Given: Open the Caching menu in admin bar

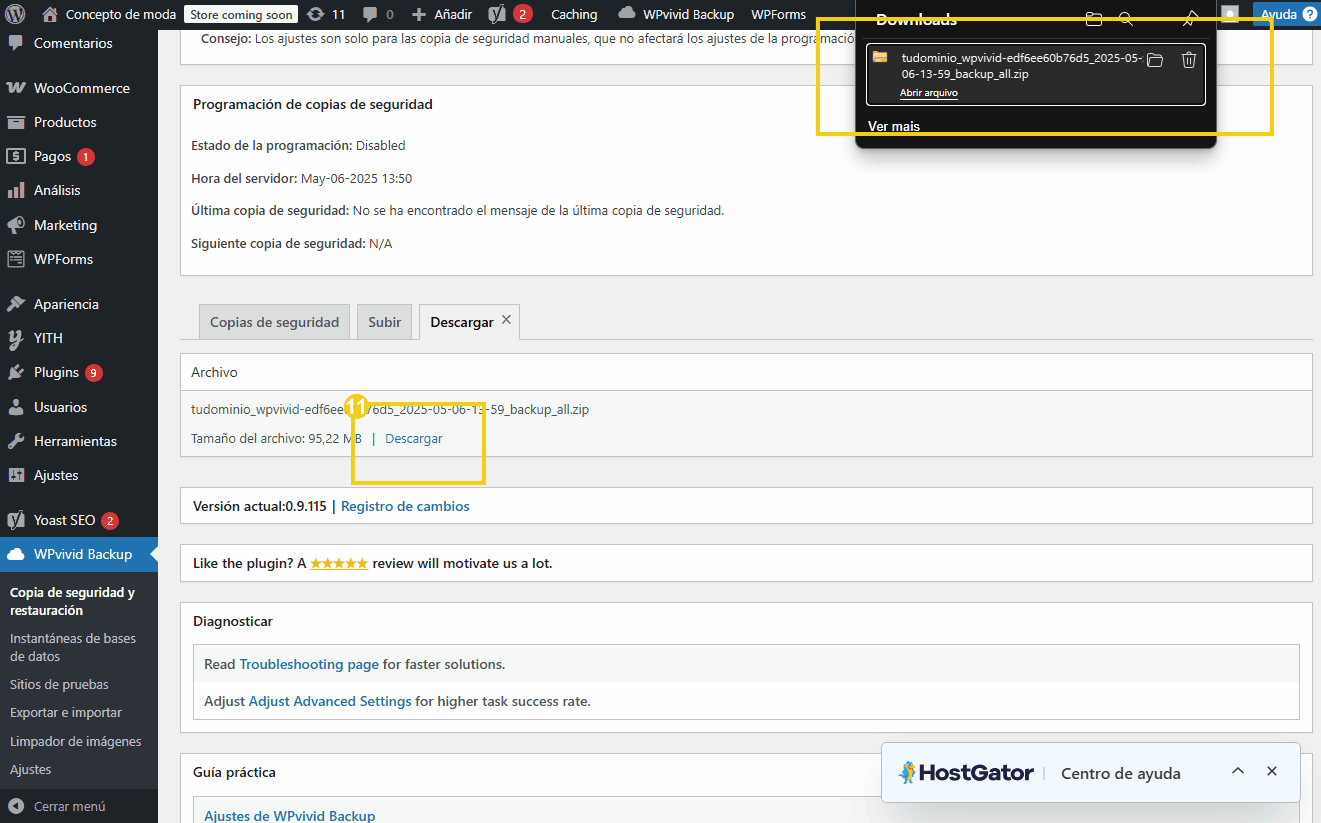Looking at the screenshot, I should [574, 14].
